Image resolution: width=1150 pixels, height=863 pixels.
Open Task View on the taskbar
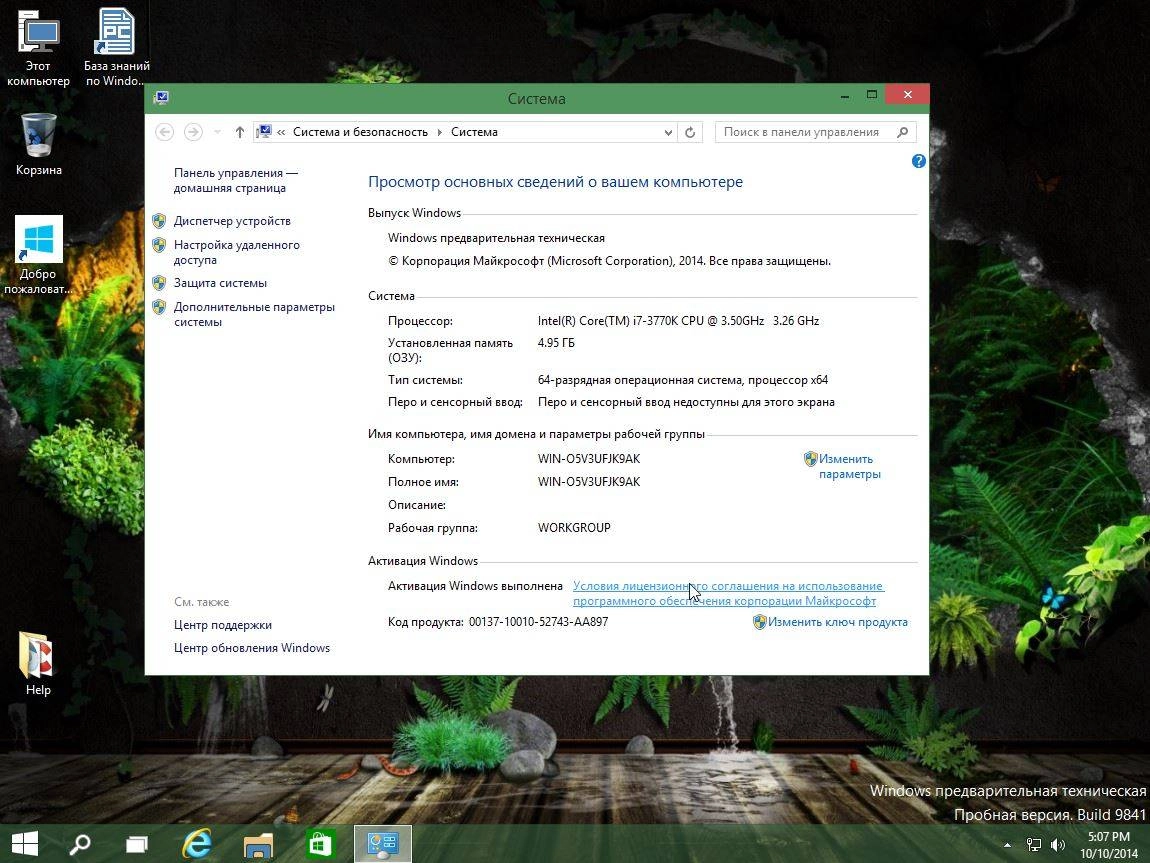coord(136,844)
